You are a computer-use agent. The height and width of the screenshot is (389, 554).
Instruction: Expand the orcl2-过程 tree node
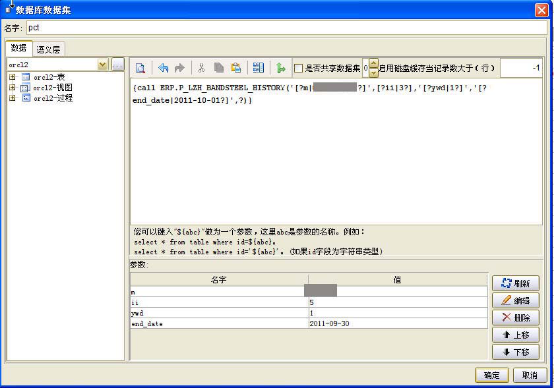click(12, 98)
